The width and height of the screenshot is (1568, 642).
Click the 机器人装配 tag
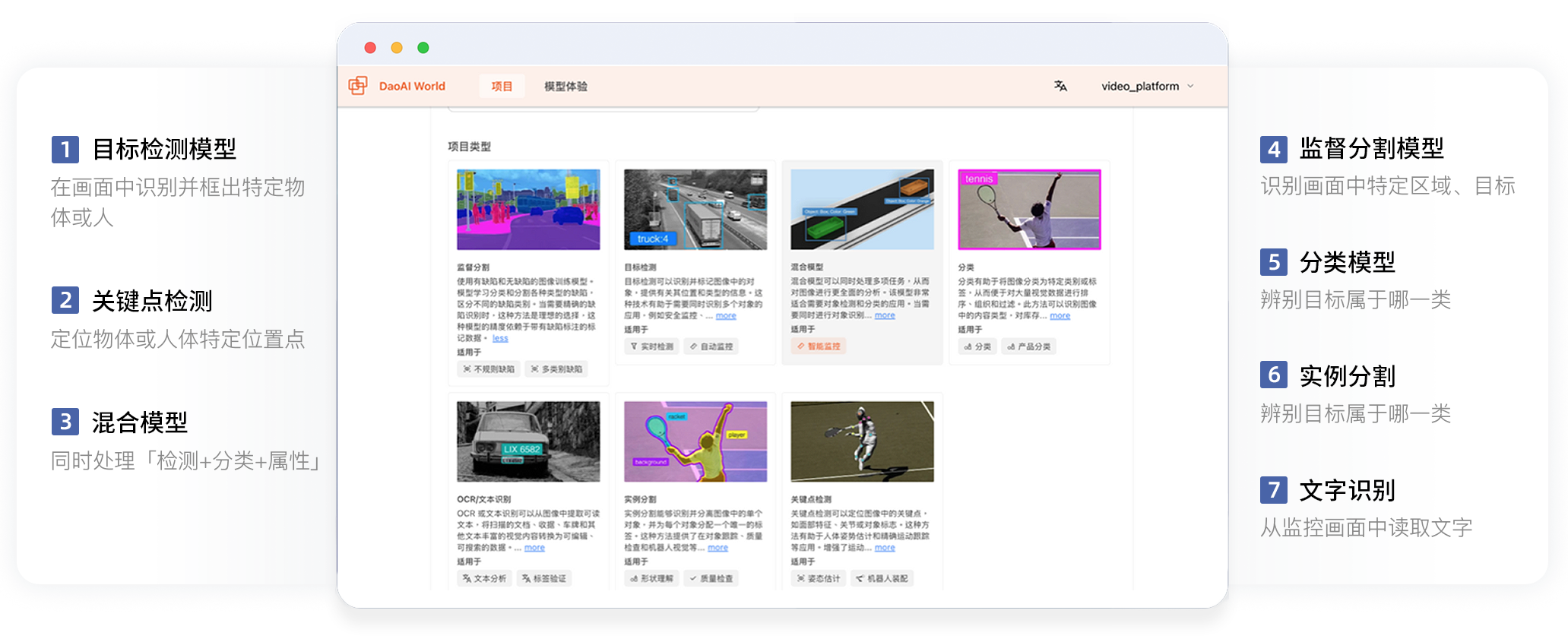(x=882, y=579)
